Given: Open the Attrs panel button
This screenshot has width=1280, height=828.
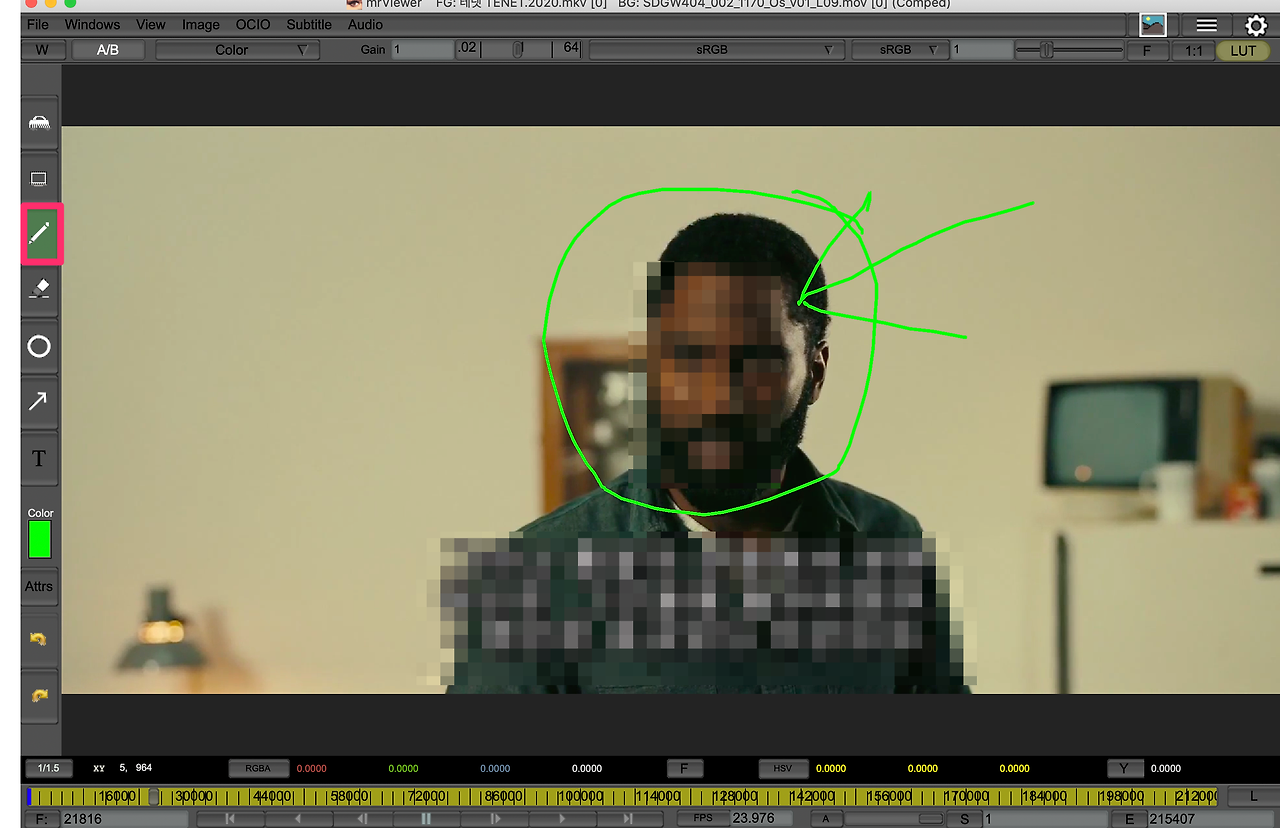Looking at the screenshot, I should 39,587.
